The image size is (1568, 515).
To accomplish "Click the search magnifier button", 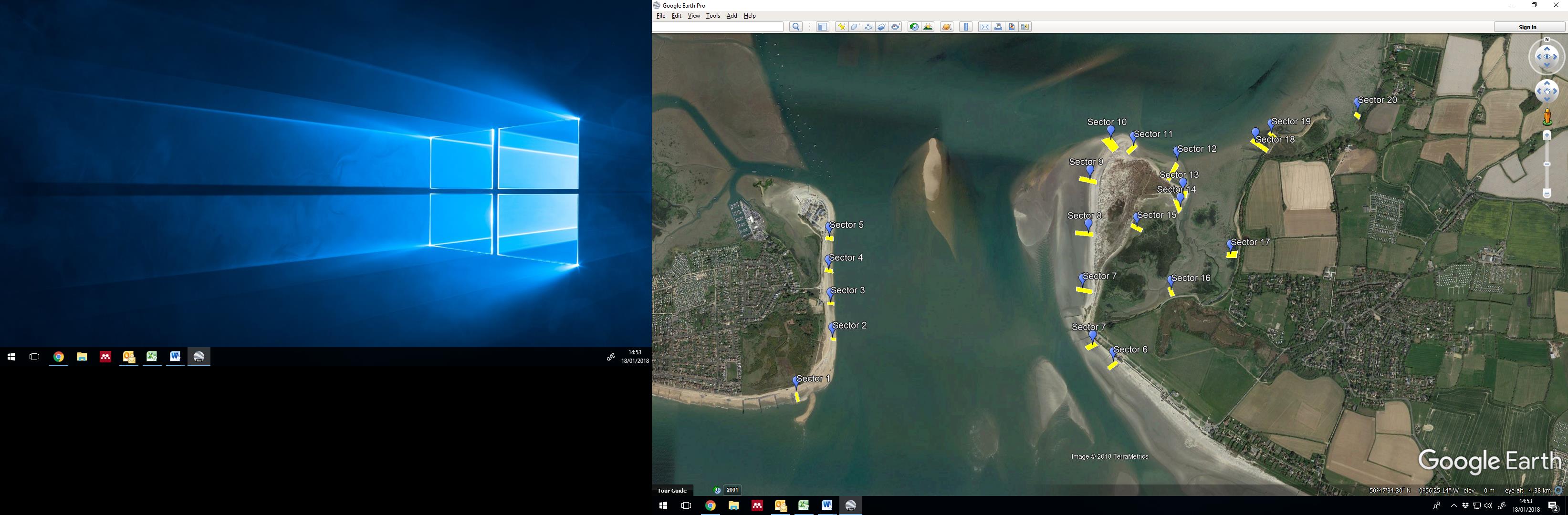I will click(x=795, y=27).
